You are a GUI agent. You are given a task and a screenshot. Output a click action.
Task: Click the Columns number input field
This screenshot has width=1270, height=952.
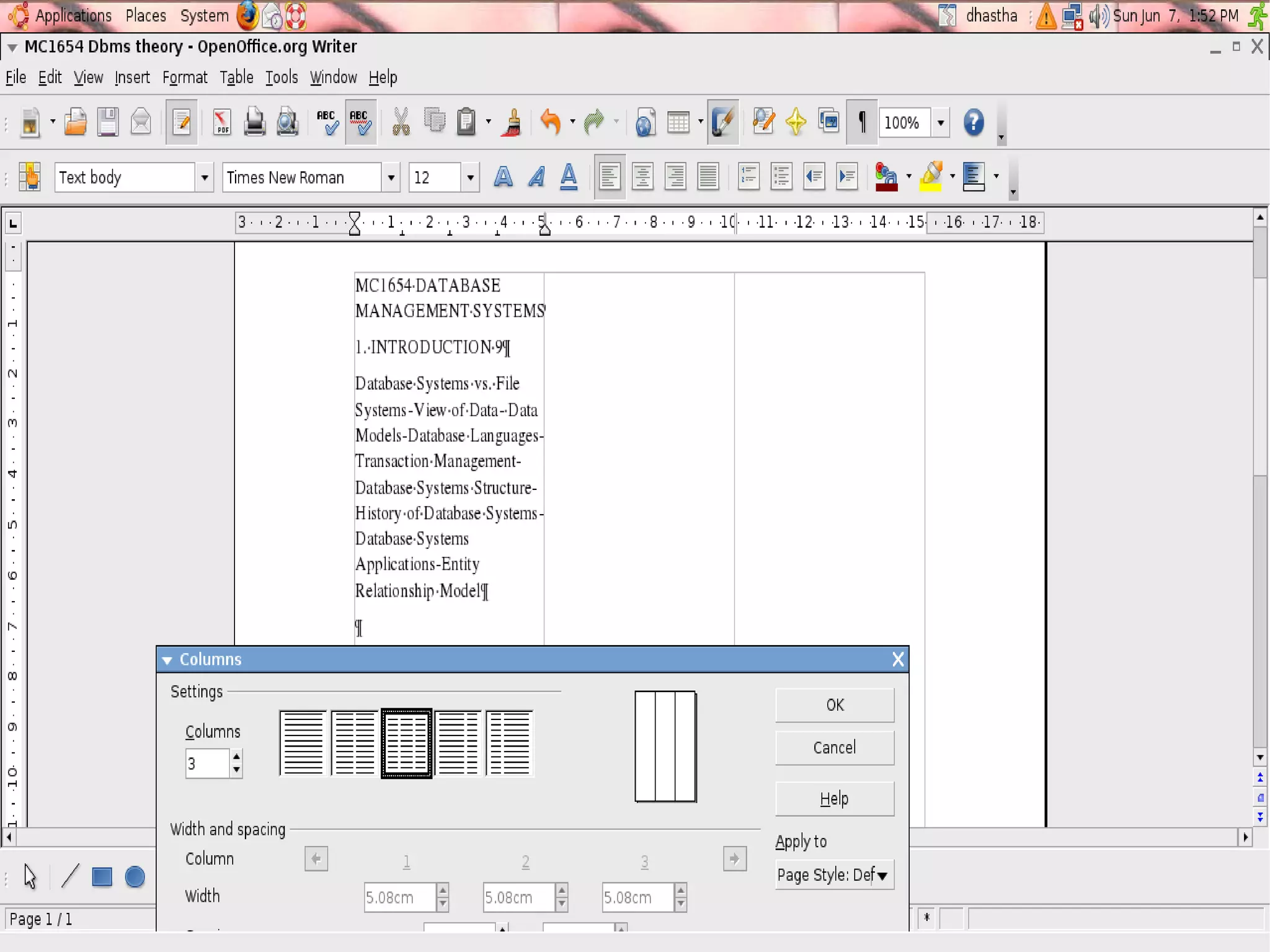208,763
